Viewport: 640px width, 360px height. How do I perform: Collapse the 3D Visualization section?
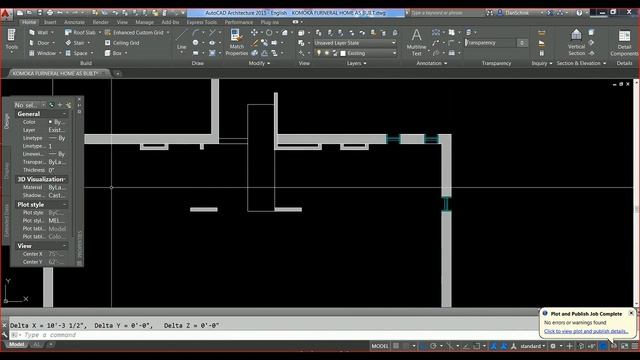(x=64, y=179)
